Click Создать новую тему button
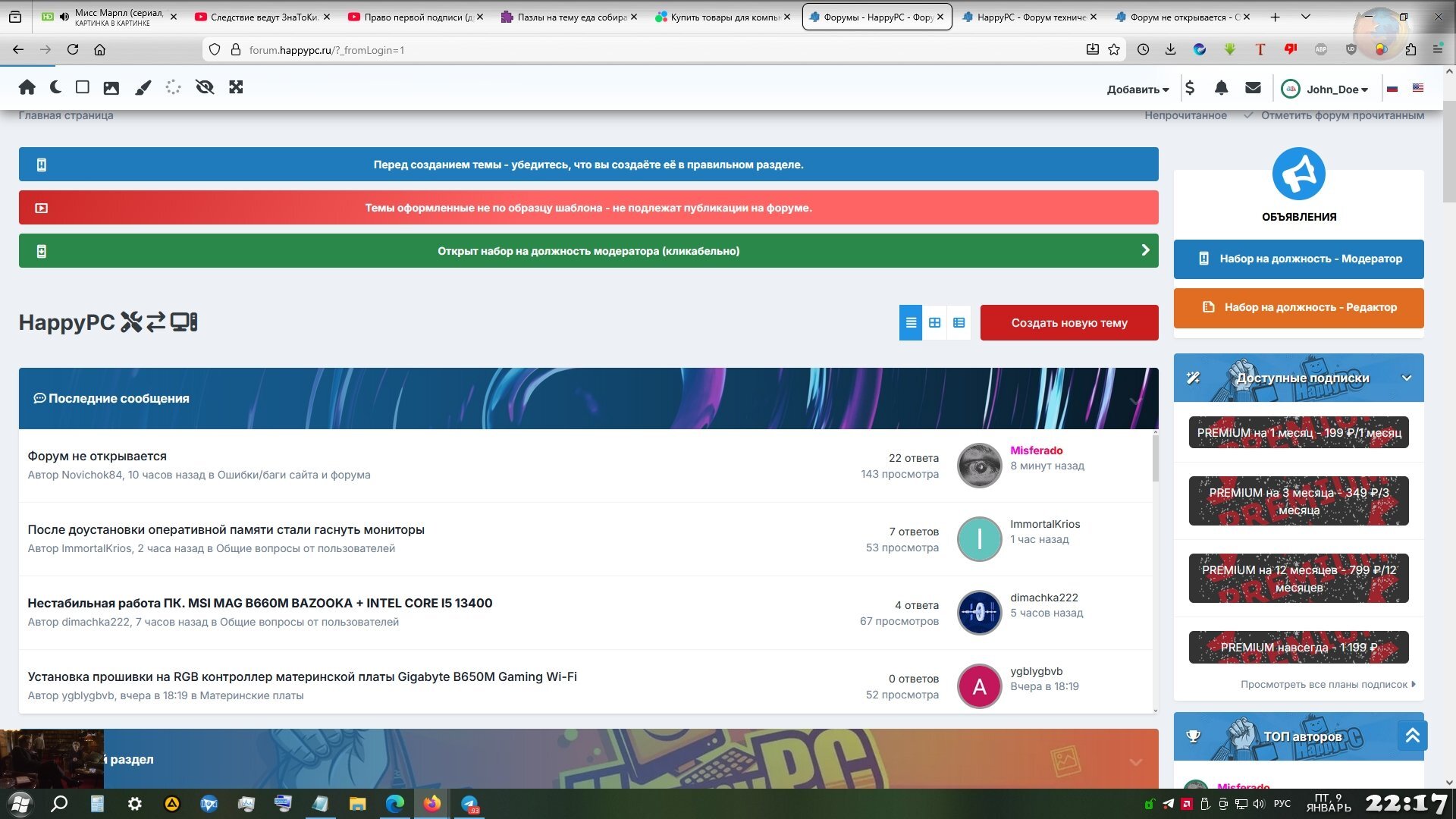1456x819 pixels. click(1068, 323)
